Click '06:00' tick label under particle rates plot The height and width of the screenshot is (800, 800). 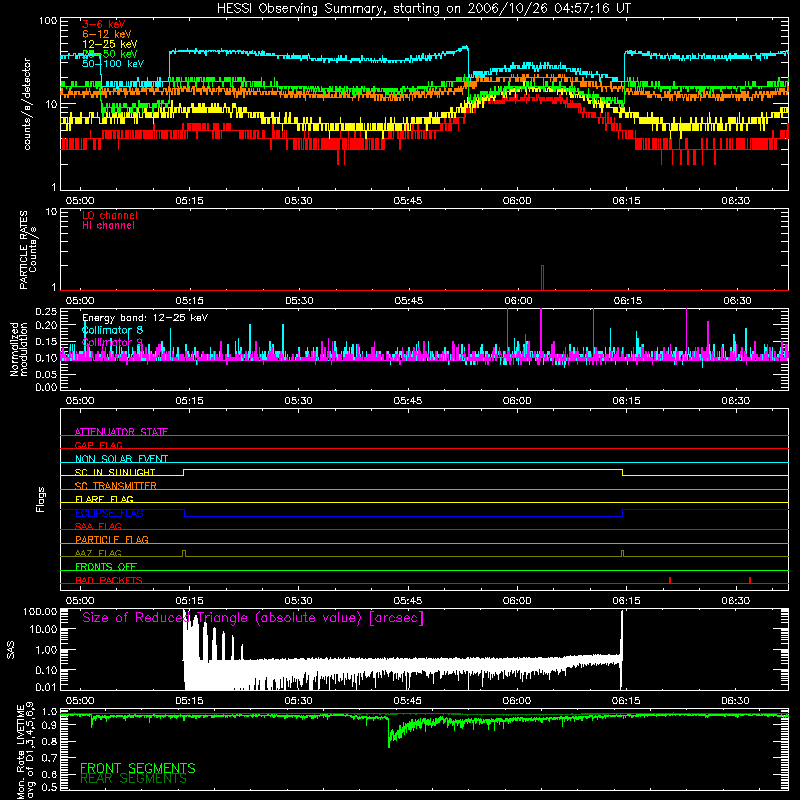518,301
